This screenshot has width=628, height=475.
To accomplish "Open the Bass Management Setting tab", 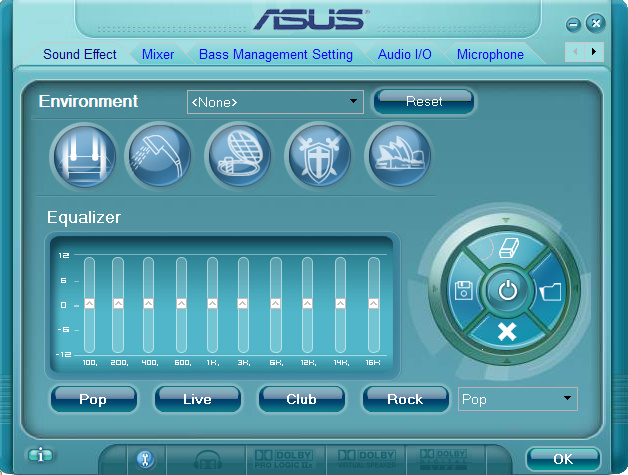I will 276,54.
